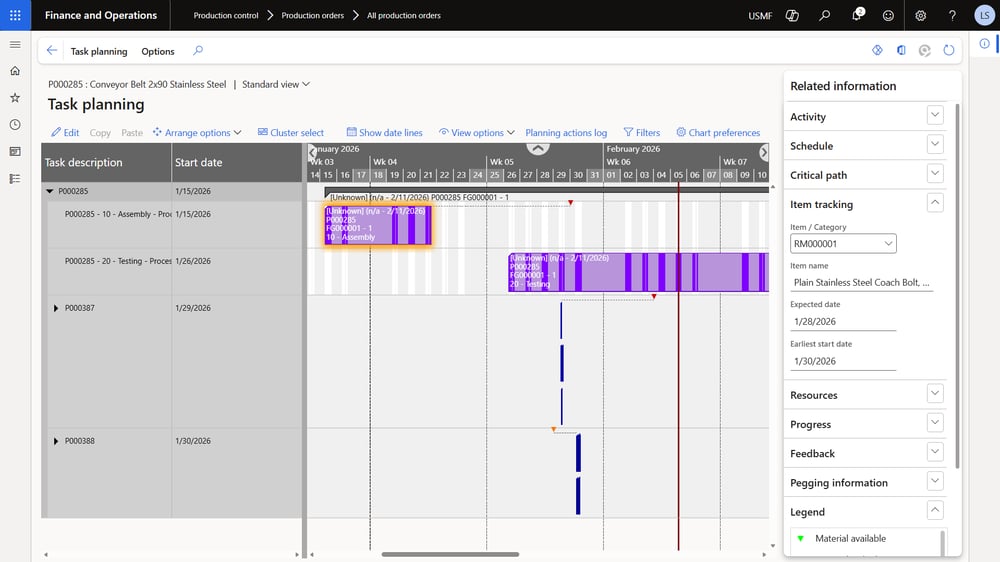1000x562 pixels.
Task: Select the 10 - Assembly Gantt bar
Action: coord(378,225)
